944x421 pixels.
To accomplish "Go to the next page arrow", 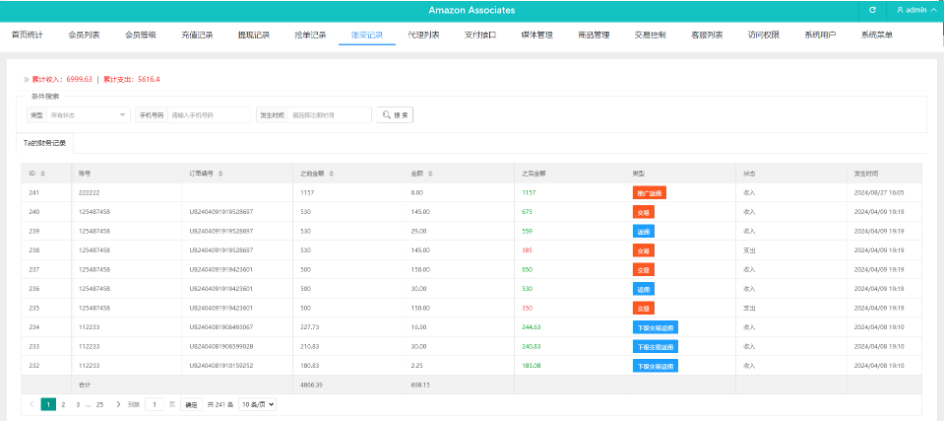I will pos(118,404).
